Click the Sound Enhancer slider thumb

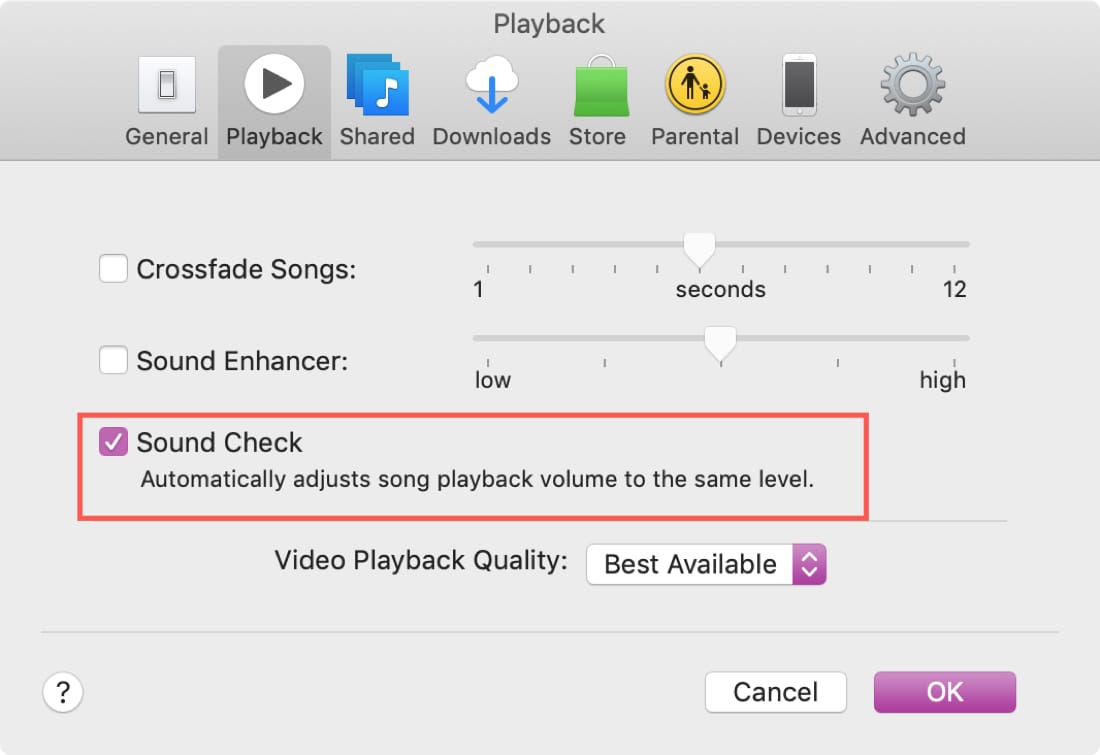coord(720,344)
